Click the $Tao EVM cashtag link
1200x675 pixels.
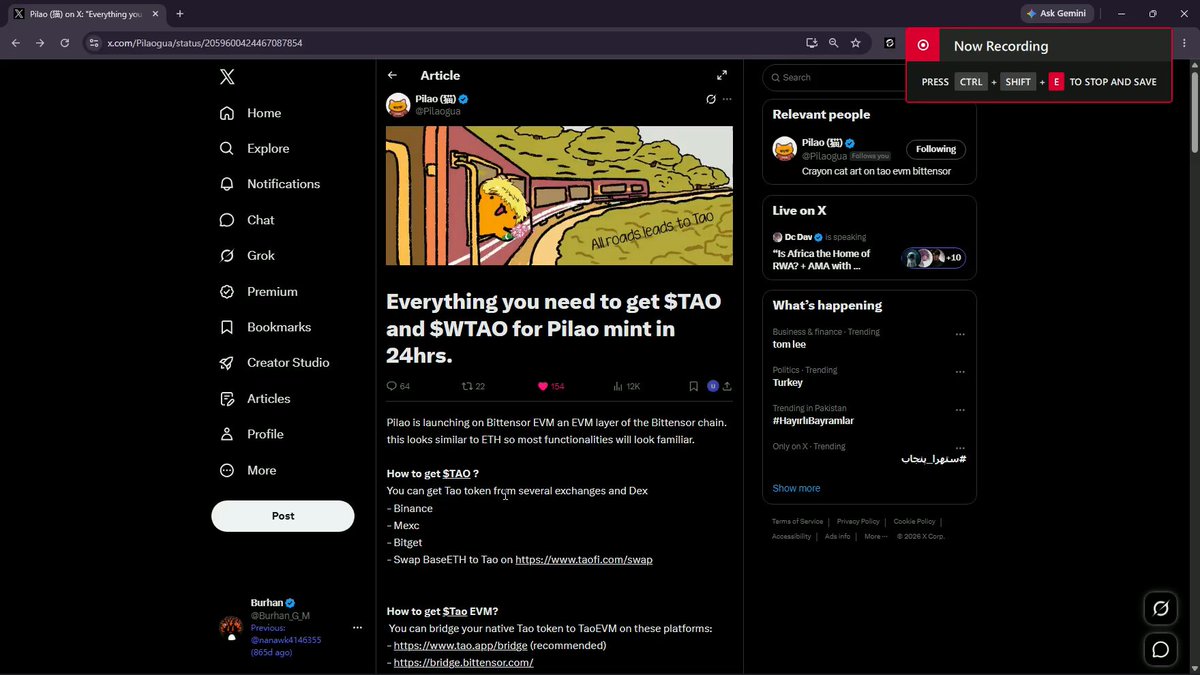click(455, 611)
